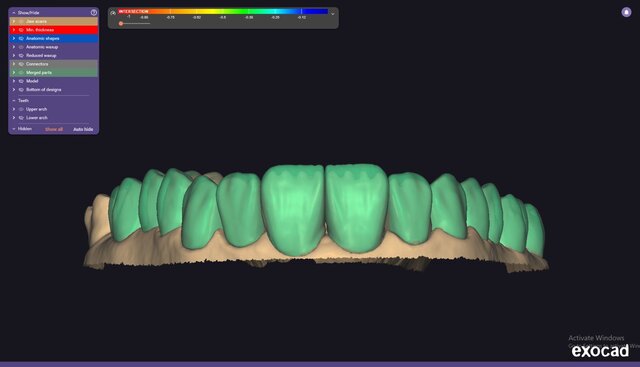Expand the Min. thickness row arrow
Screen dimensions: 640x367
pos(14,30)
